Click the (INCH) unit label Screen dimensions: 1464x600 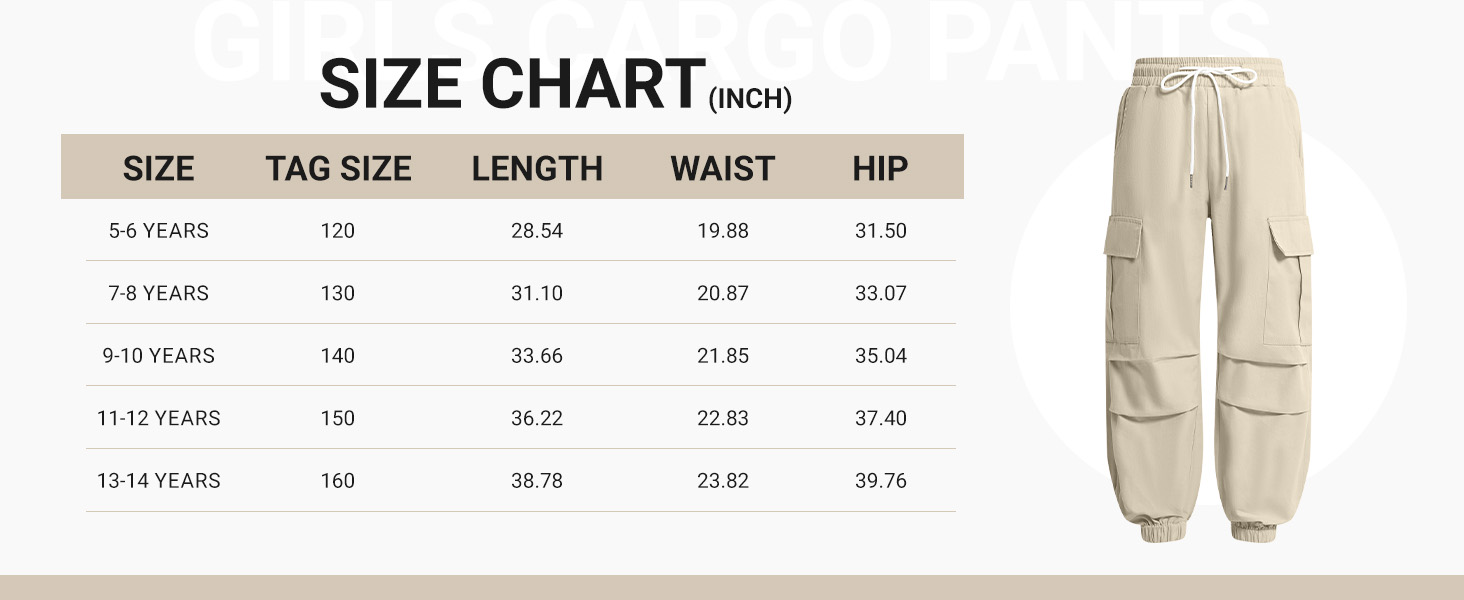(750, 100)
